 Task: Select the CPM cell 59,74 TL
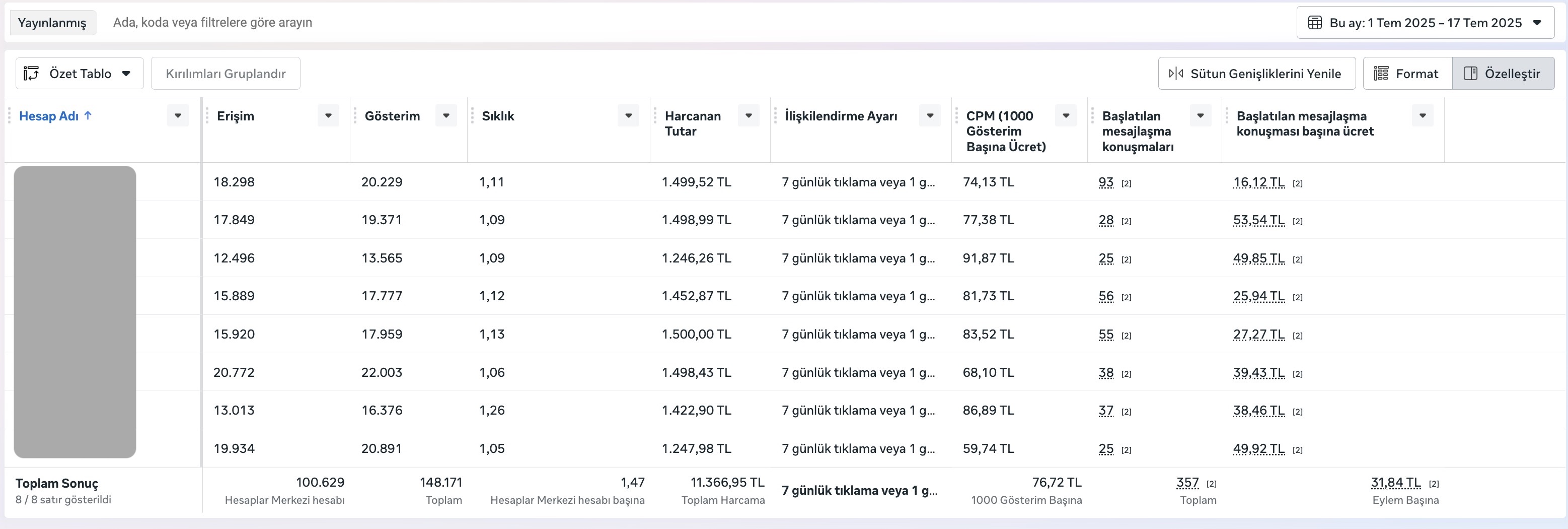(989, 448)
